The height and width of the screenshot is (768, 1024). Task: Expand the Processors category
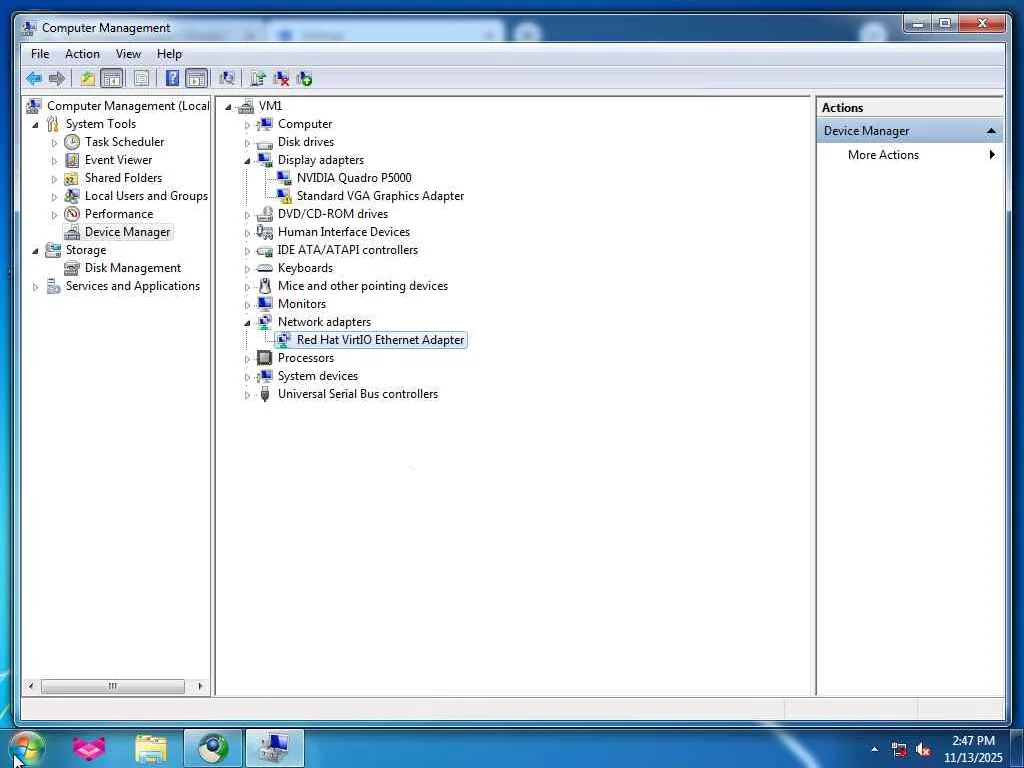pos(247,359)
